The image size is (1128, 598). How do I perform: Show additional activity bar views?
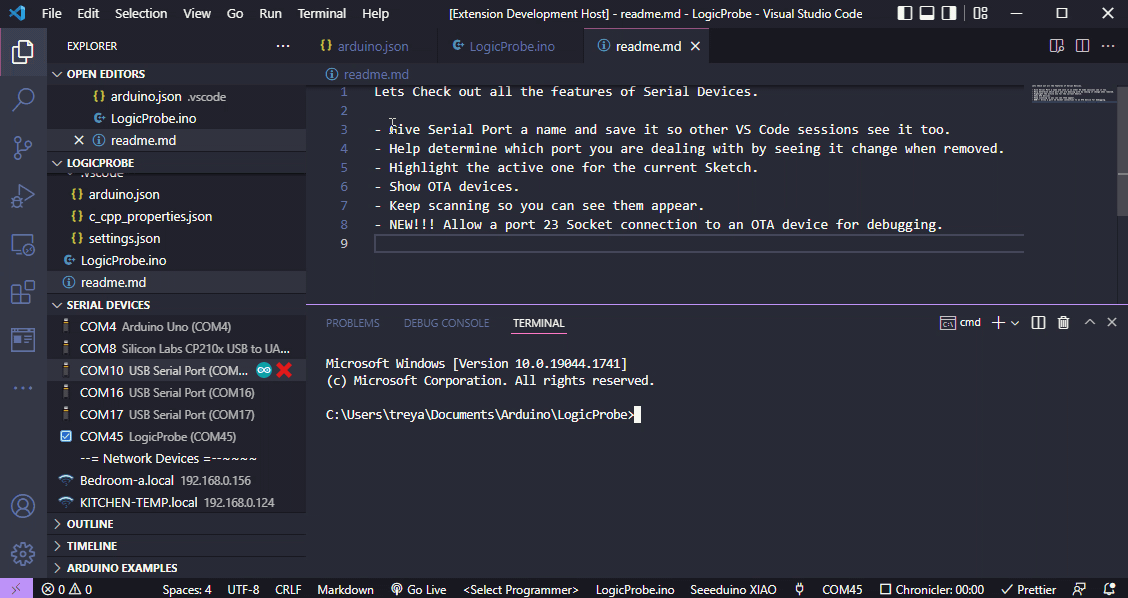pyautogui.click(x=23, y=388)
